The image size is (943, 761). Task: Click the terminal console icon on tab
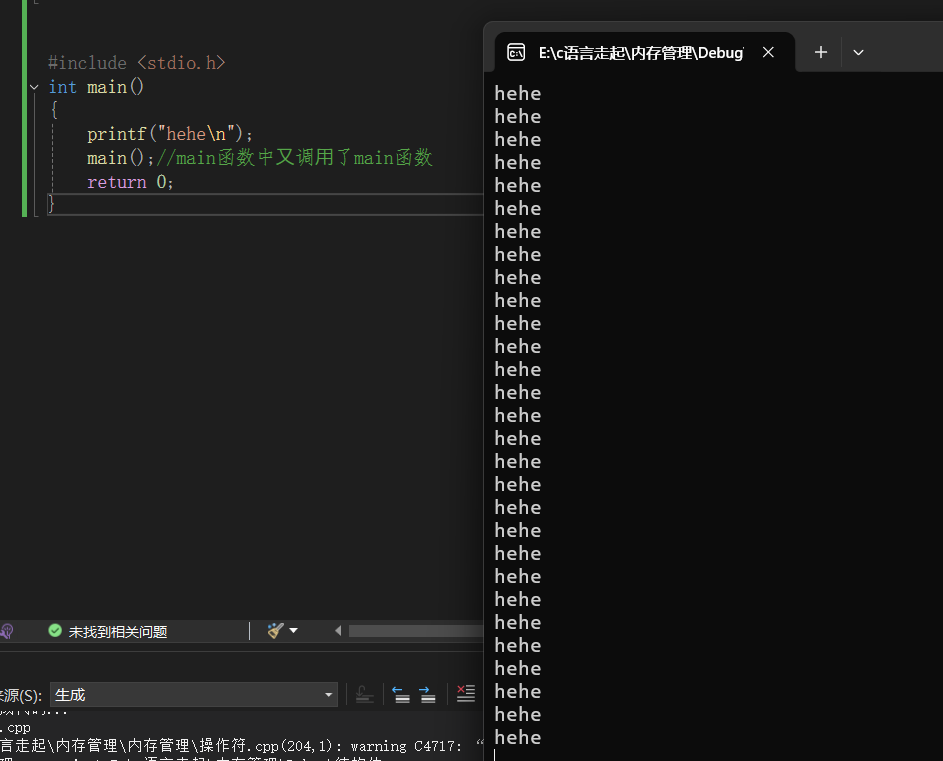click(x=516, y=52)
